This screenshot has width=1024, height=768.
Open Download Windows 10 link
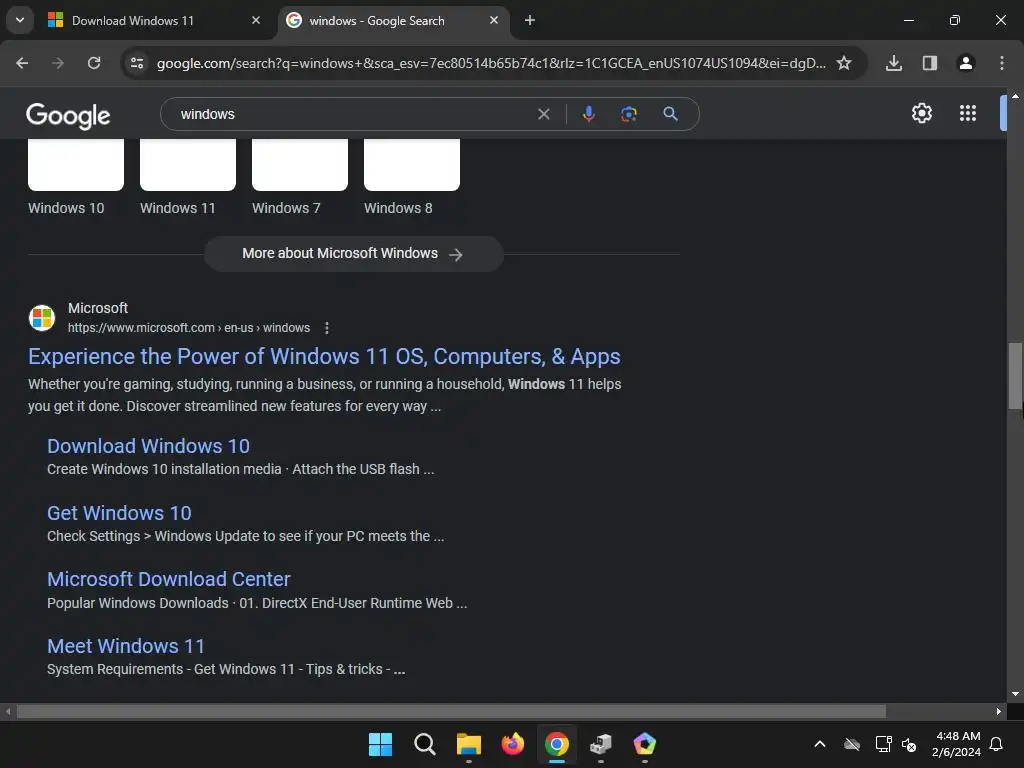click(148, 446)
